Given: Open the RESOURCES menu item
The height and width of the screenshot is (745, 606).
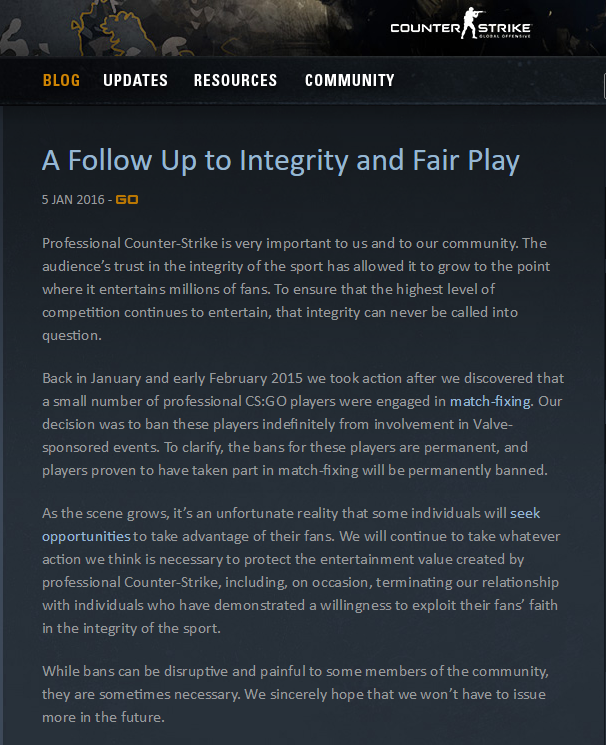Looking at the screenshot, I should coord(235,80).
